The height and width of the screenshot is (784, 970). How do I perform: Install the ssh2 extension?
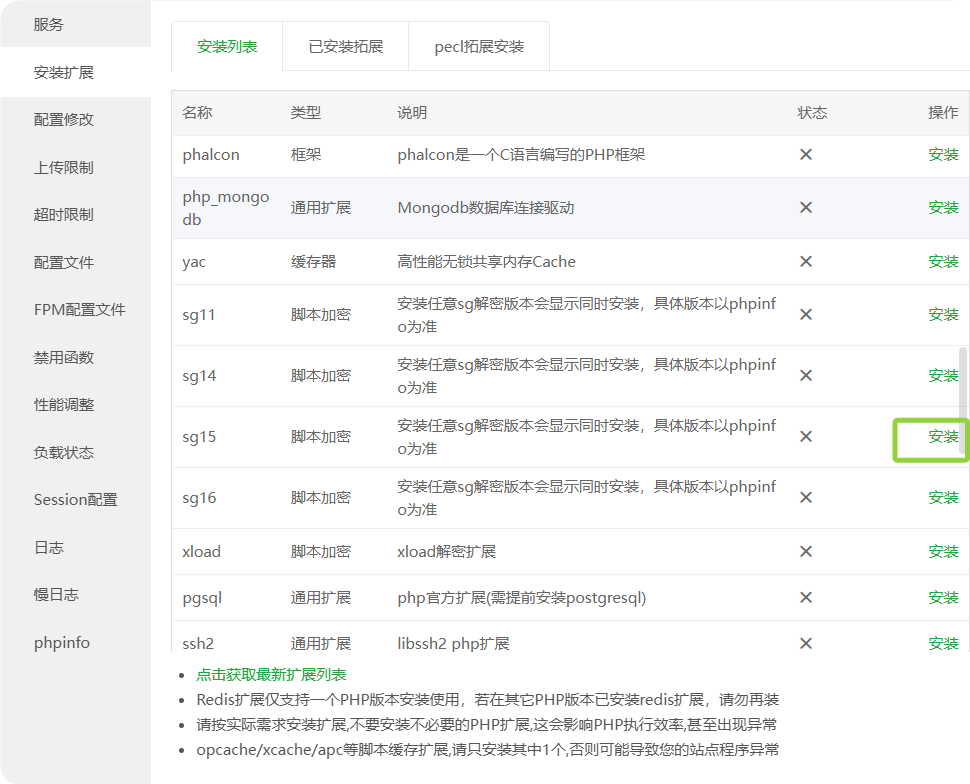pos(942,643)
